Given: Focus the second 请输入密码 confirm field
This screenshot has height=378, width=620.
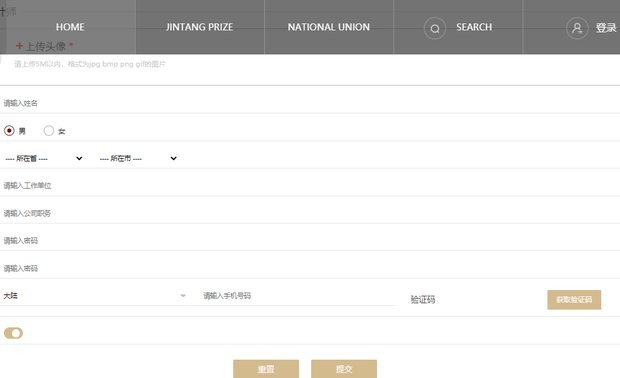Looking at the screenshot, I should tap(310, 268).
